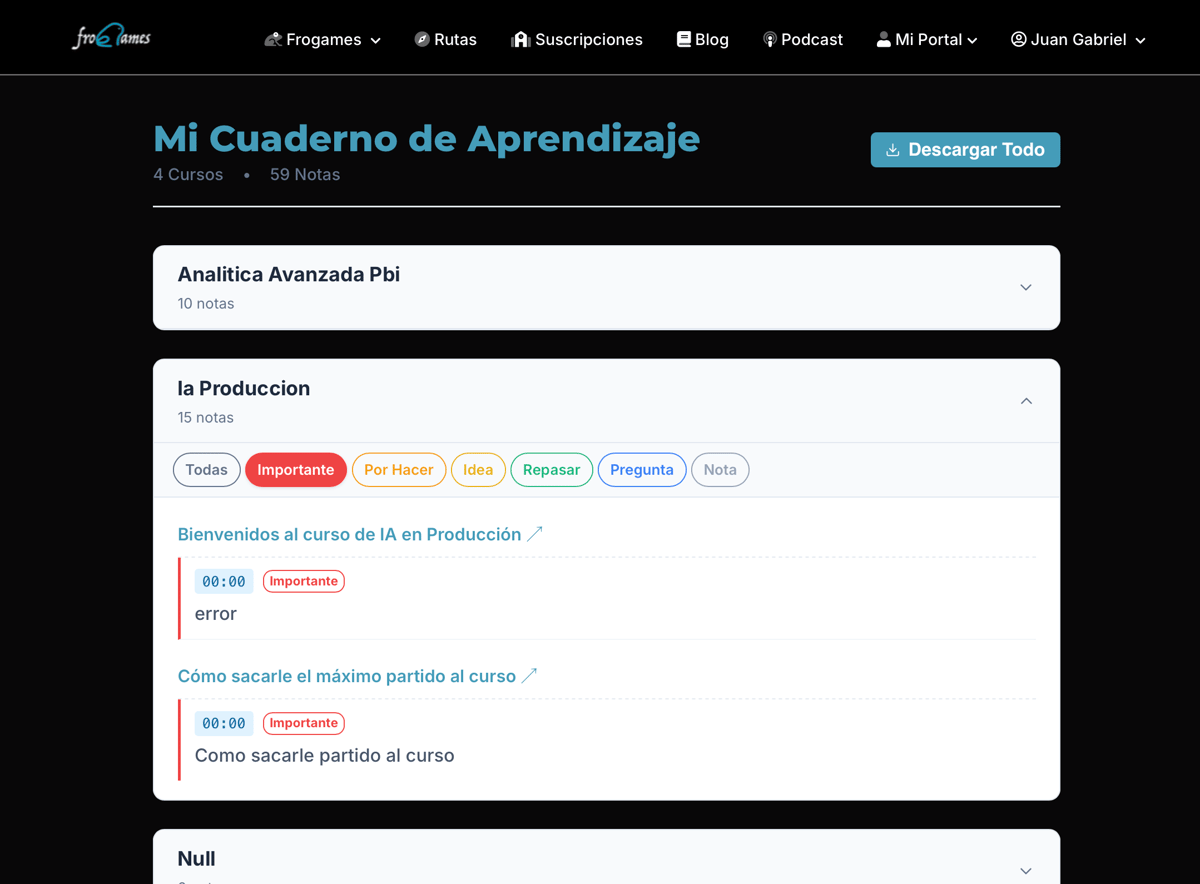Image resolution: width=1200 pixels, height=884 pixels.
Task: Open the 'Mi Portal' menu
Action: (x=926, y=39)
